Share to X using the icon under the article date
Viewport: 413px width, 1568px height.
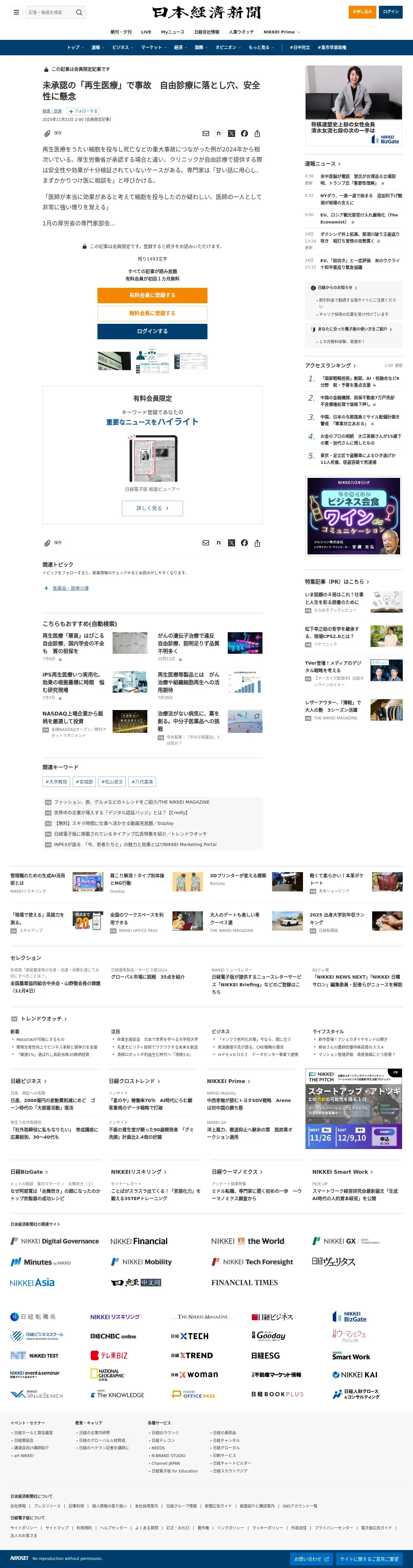pos(232,133)
